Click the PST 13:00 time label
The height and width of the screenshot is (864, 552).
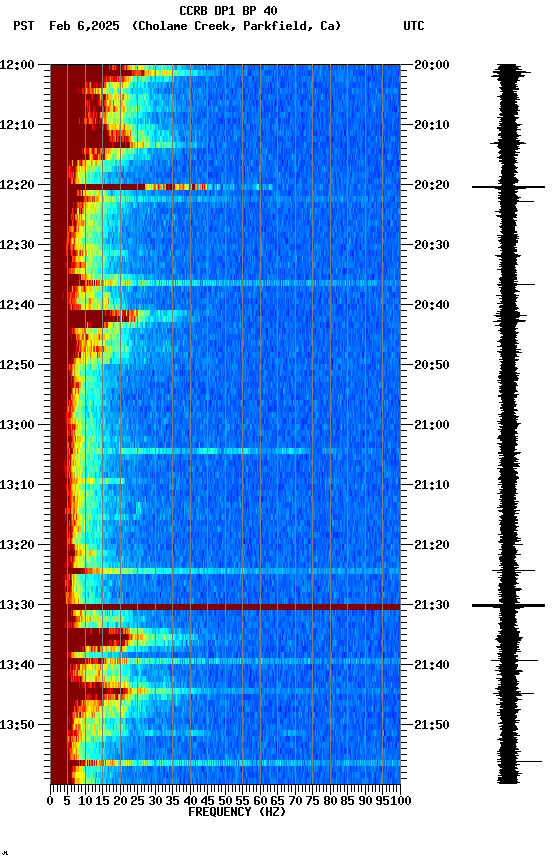click(x=17, y=425)
